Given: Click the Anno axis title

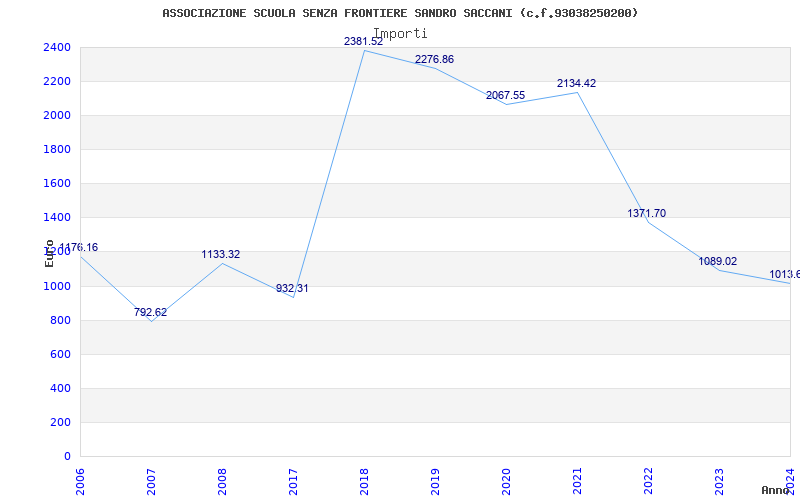Looking at the screenshot, I should [x=776, y=490].
